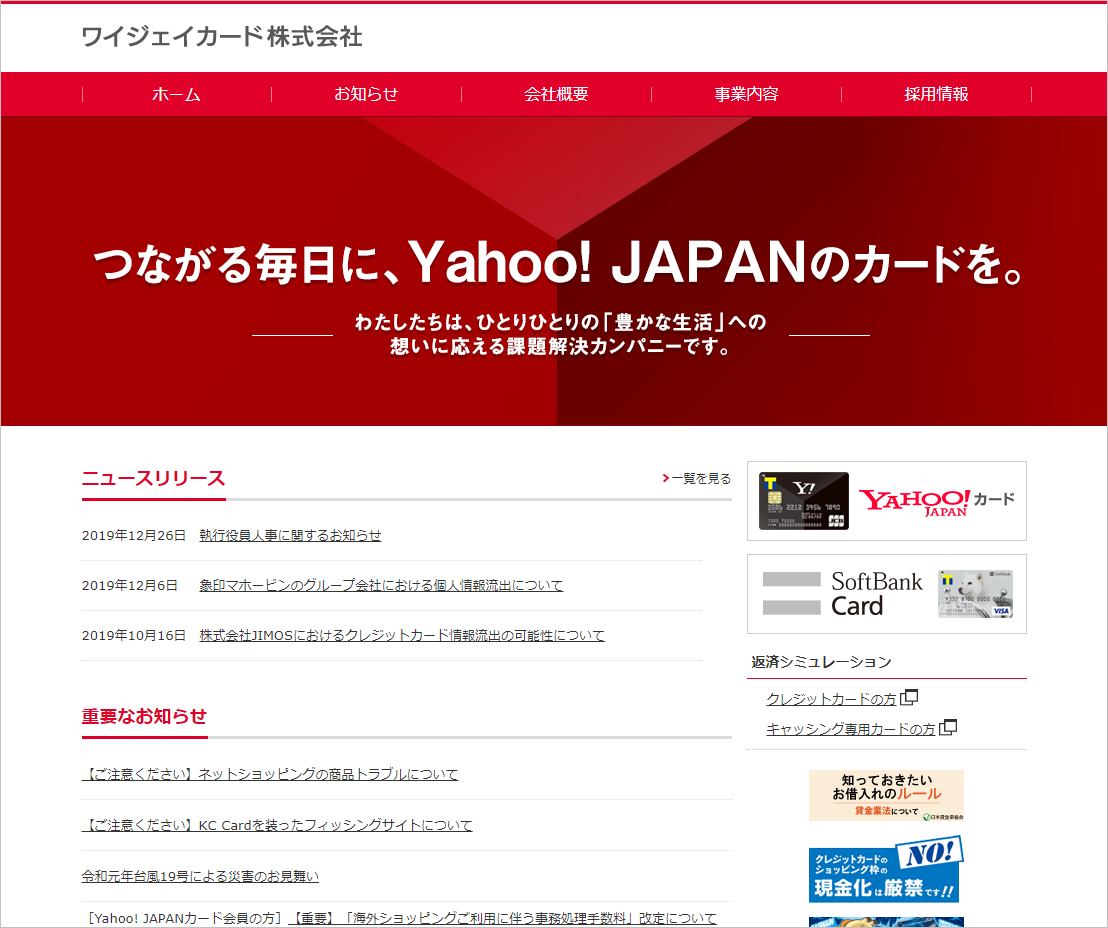This screenshot has height=928, width=1108.
Task: Select 事業内容 in the navigation bar
Action: click(746, 95)
